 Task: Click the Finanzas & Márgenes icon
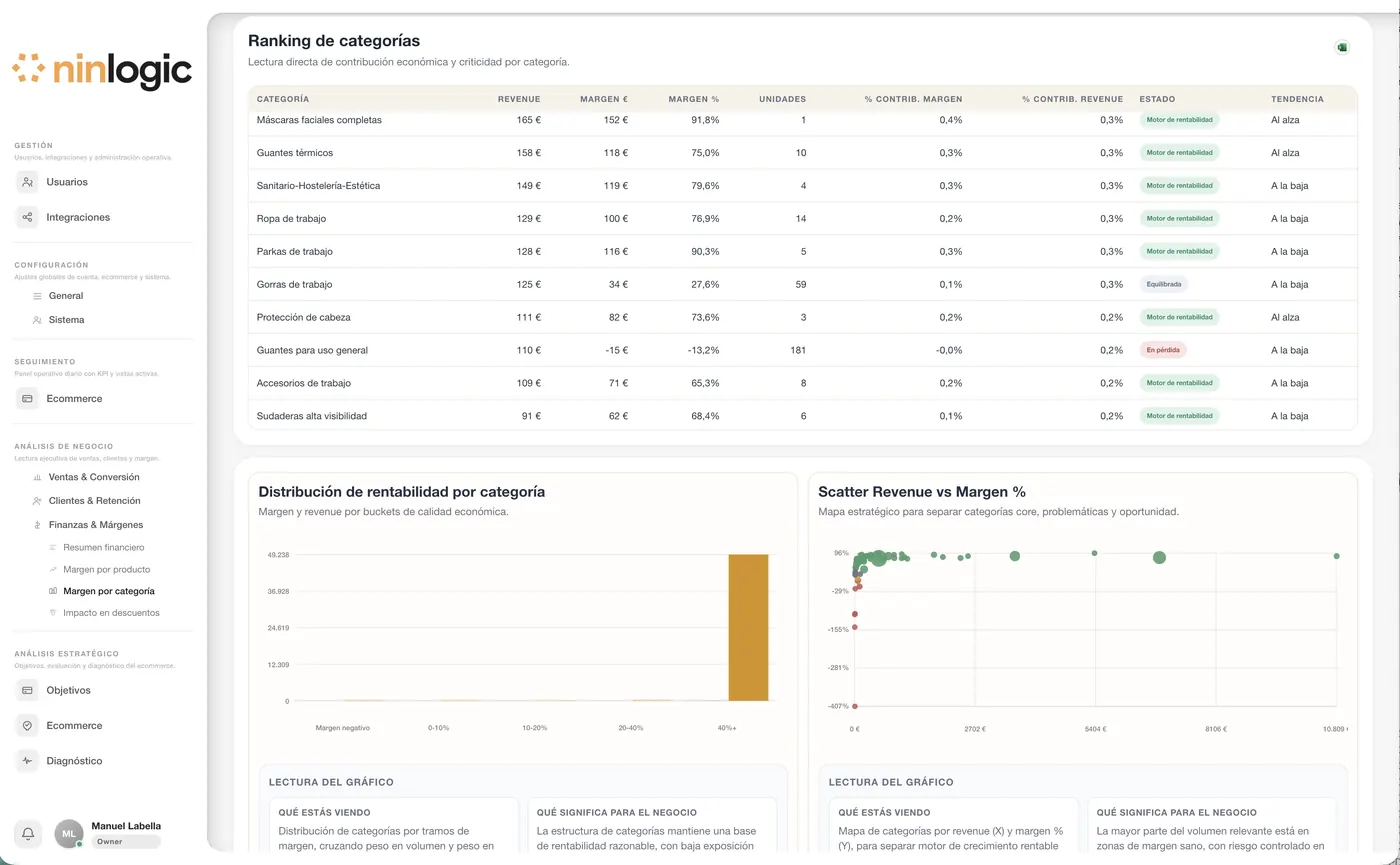tap(37, 525)
